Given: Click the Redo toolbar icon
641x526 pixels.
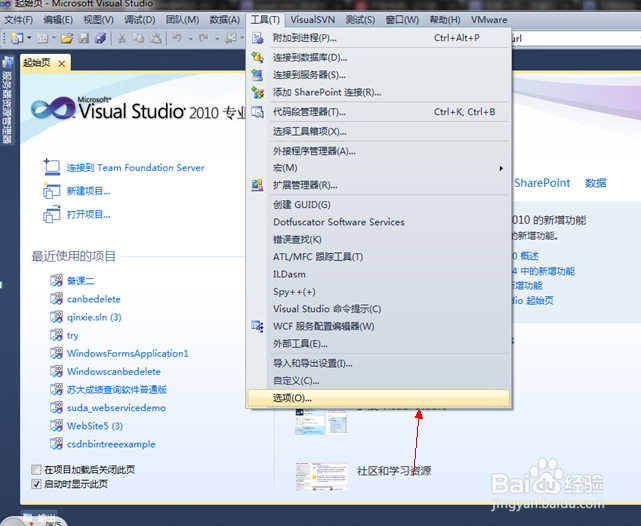Looking at the screenshot, I should [x=203, y=38].
